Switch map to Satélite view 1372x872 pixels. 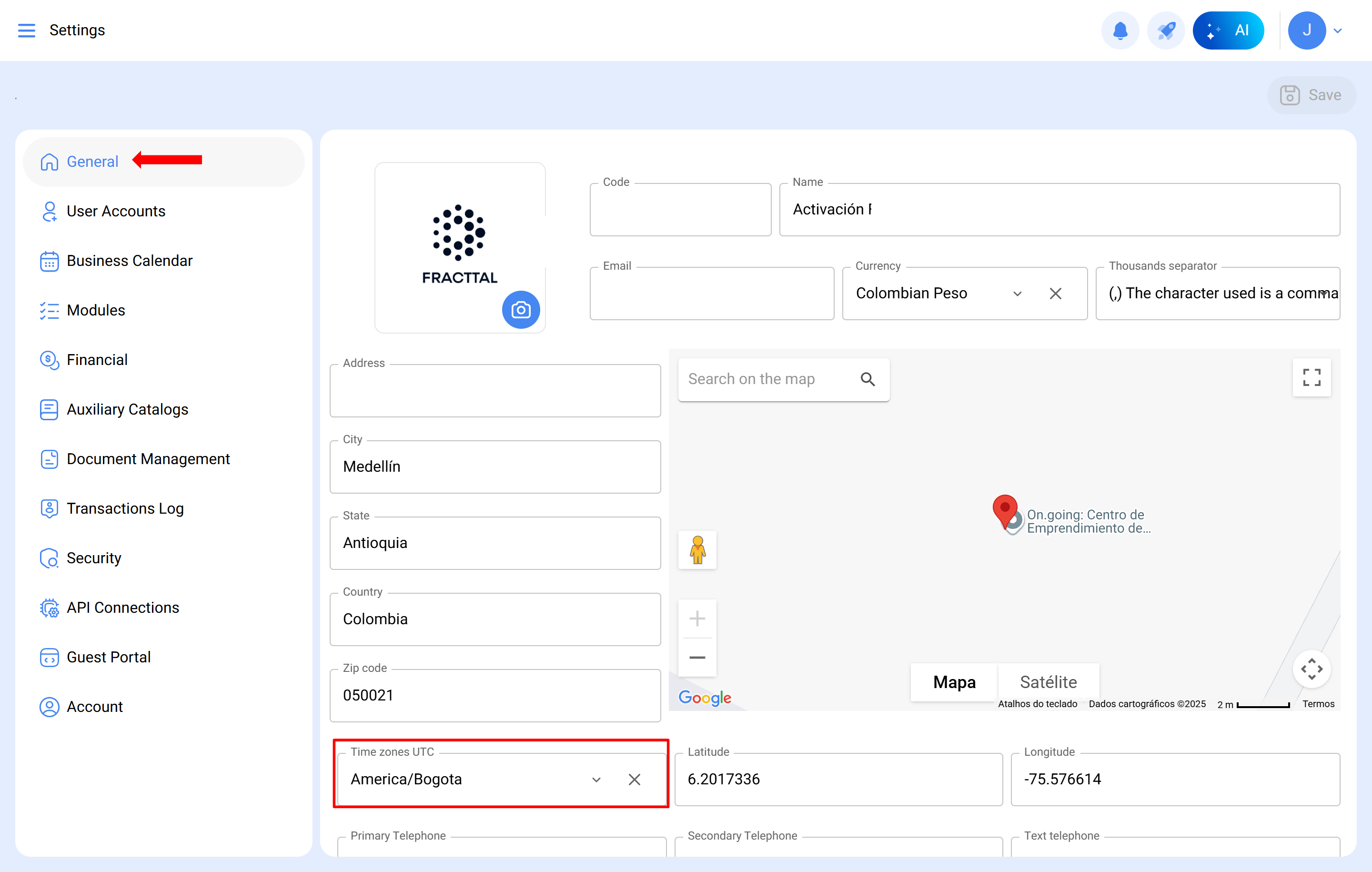pos(1048,682)
